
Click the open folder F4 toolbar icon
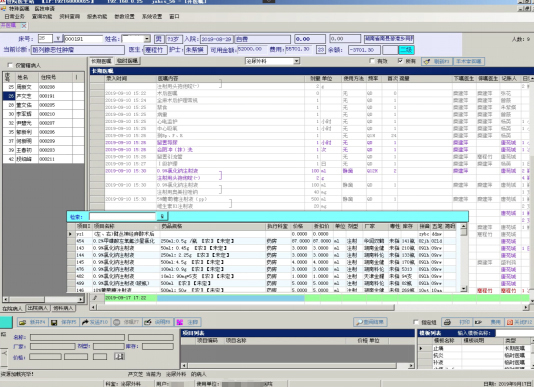click(x=33, y=322)
